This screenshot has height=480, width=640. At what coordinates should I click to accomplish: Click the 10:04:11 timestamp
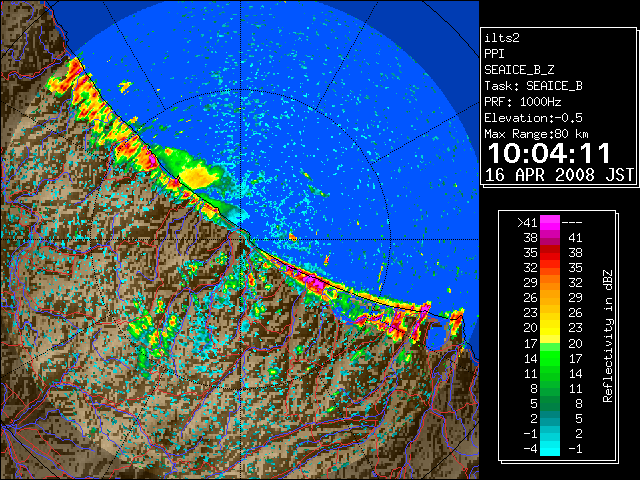pos(549,153)
